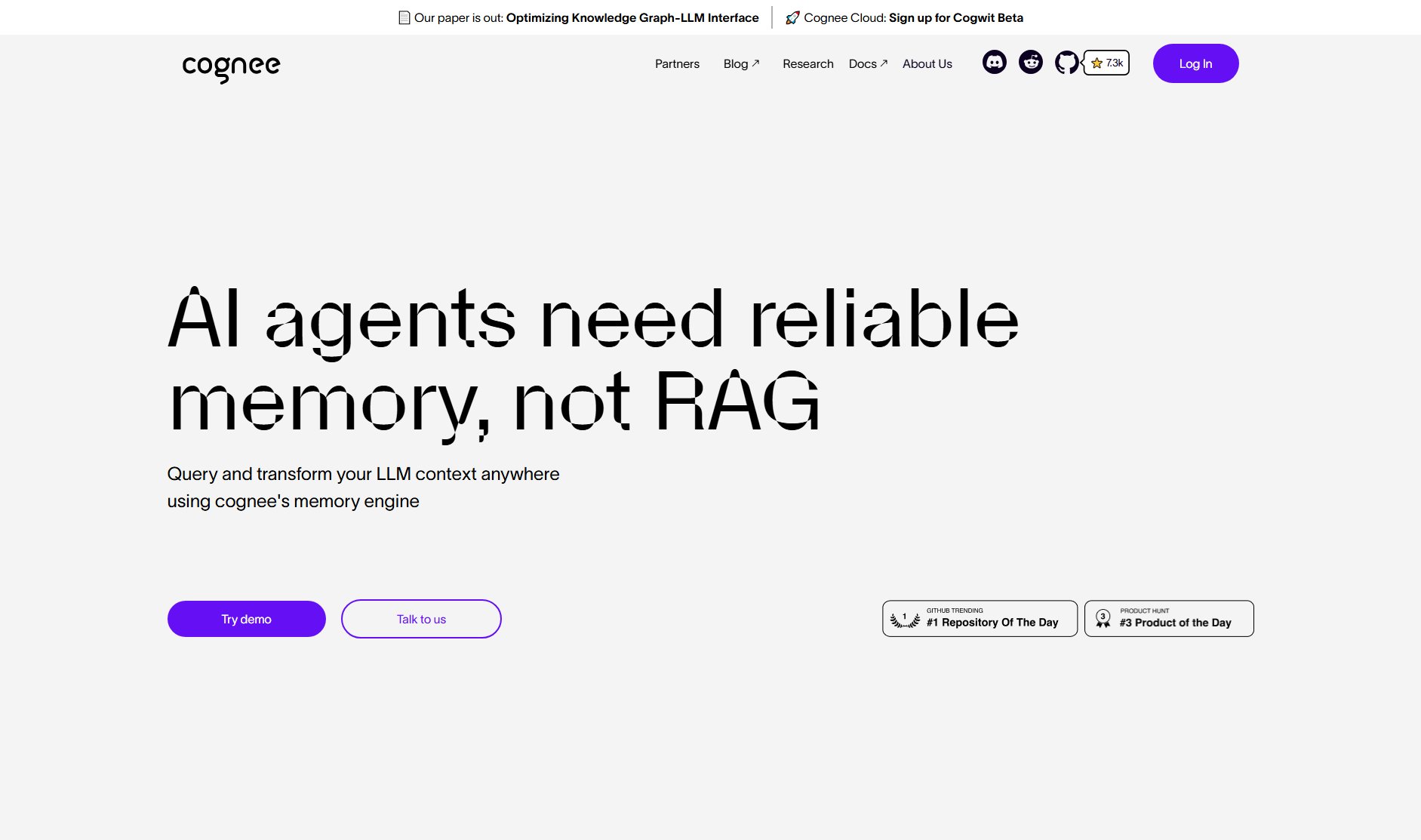Viewport: 1421px width, 840px height.
Task: Navigate to About Us
Action: pyautogui.click(x=927, y=63)
